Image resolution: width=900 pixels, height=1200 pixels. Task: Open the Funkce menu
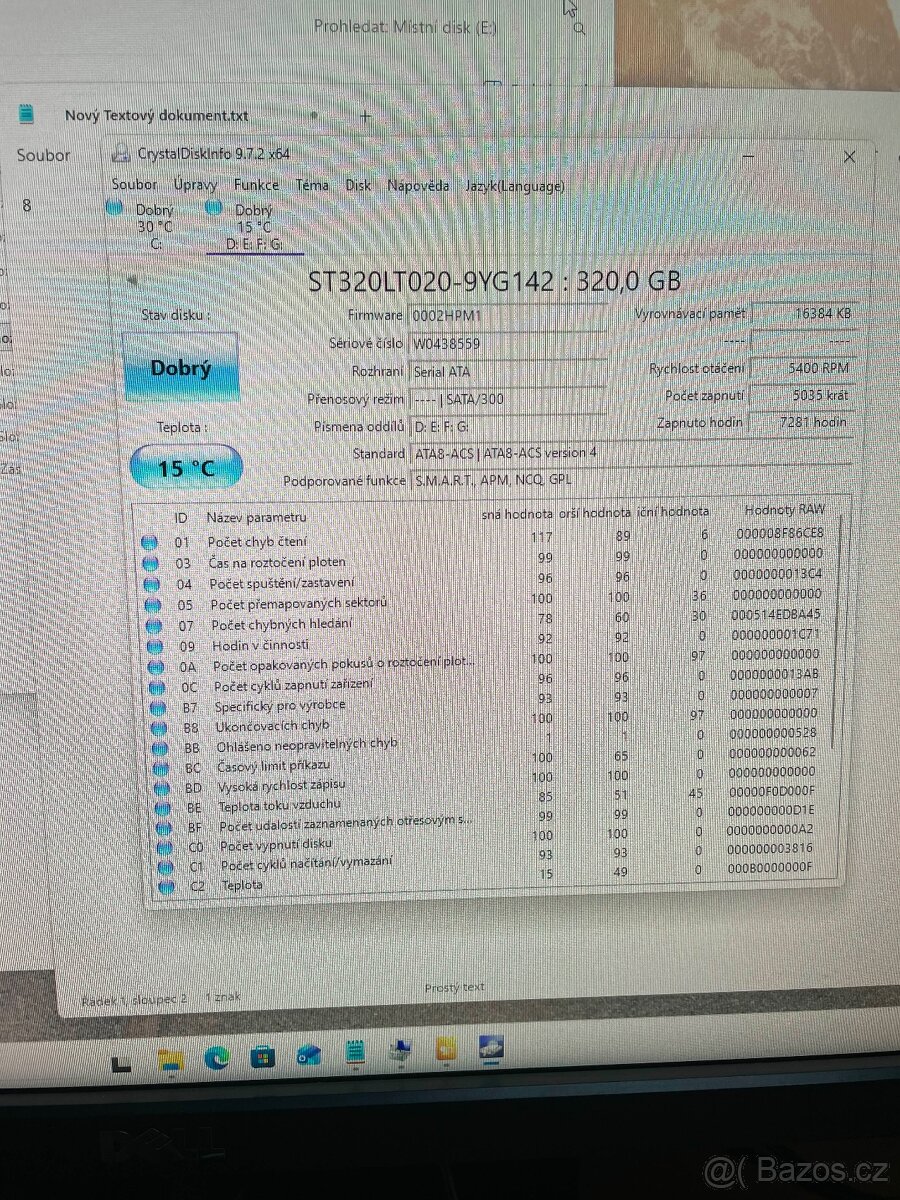(256, 185)
